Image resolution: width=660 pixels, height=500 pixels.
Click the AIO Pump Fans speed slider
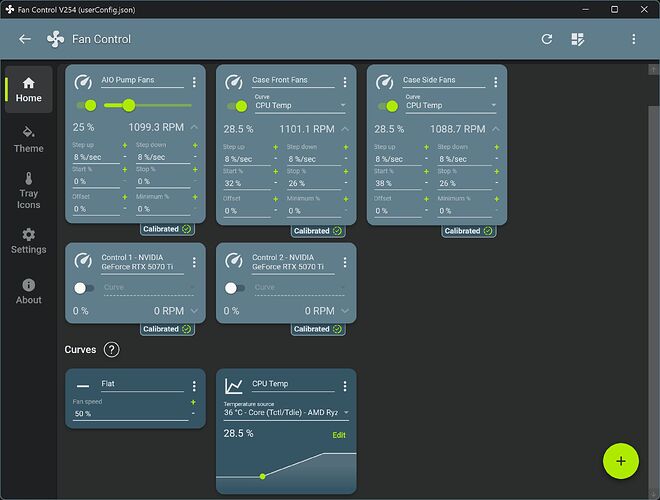[x=150, y=105]
